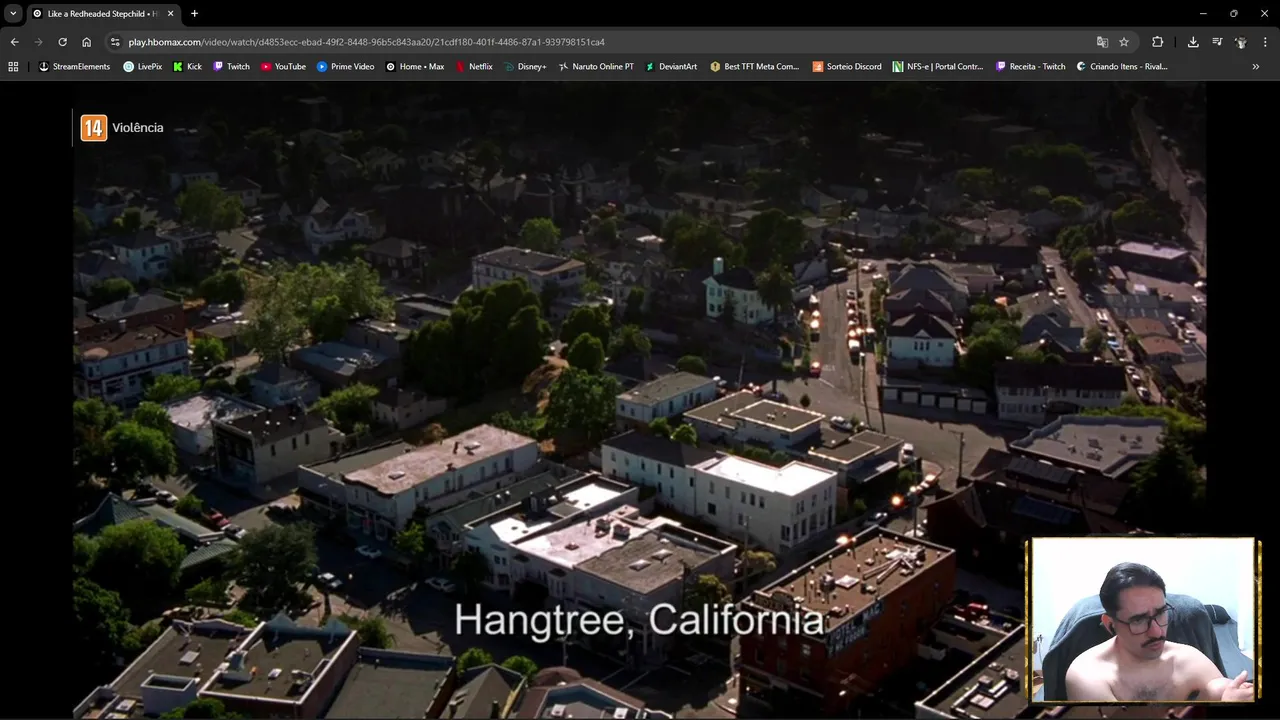Click the webcam overlay thumbnail
1280x720 pixels.
point(1142,620)
